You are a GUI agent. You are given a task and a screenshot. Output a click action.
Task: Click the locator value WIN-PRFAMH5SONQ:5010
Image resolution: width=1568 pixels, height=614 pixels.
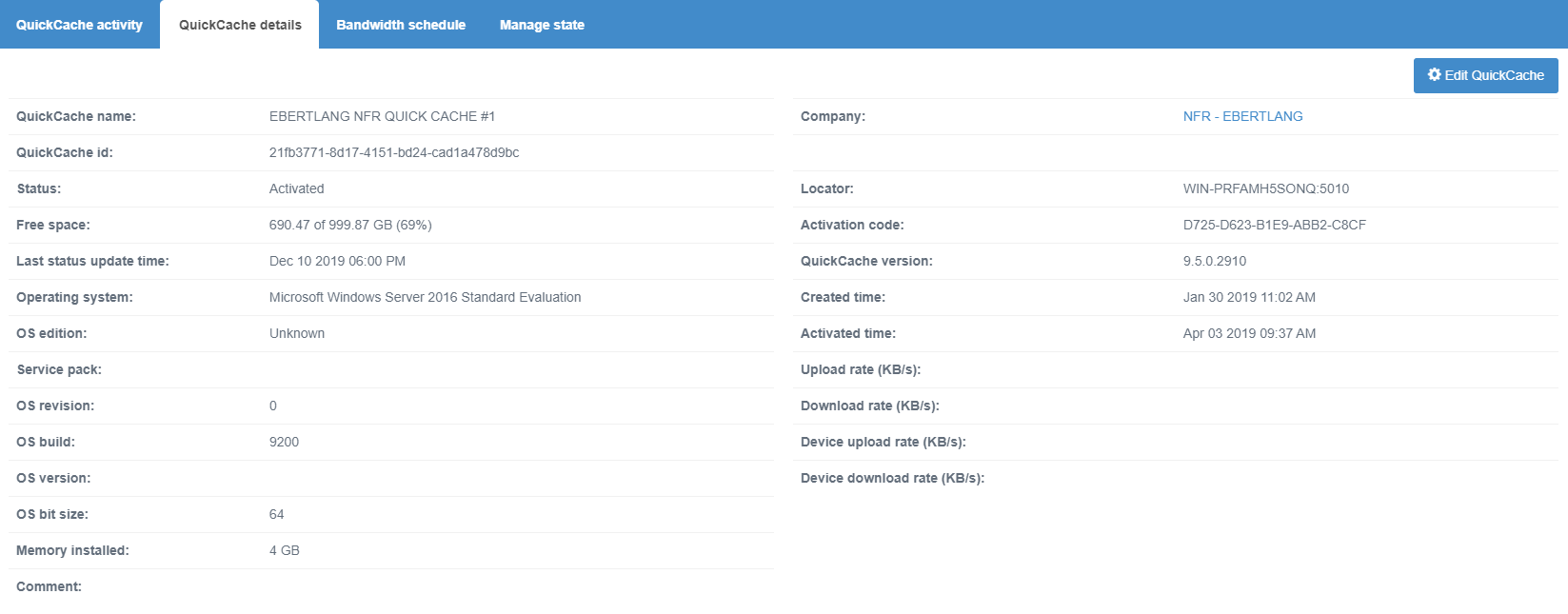coord(1265,188)
